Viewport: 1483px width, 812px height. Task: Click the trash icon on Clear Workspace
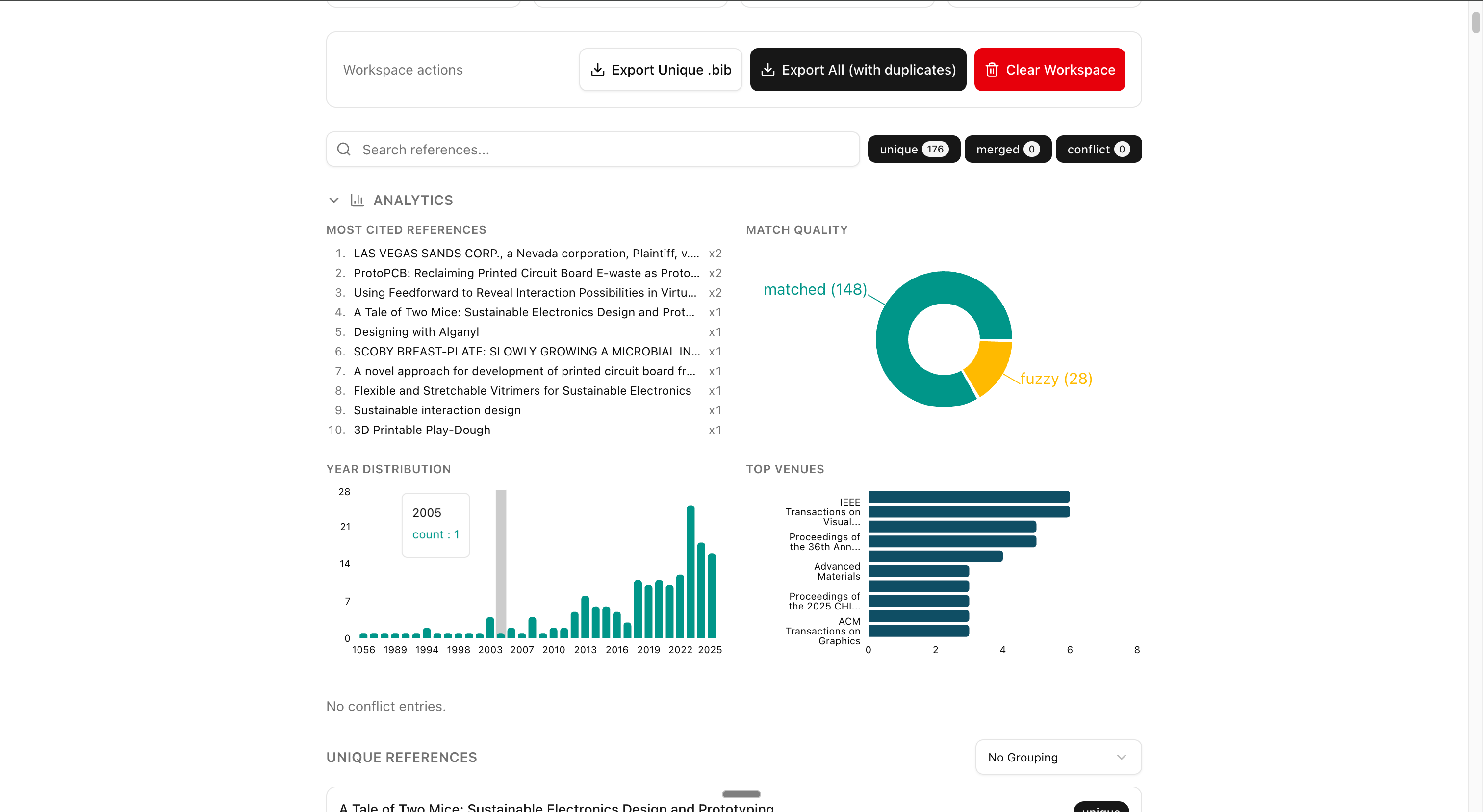point(991,70)
